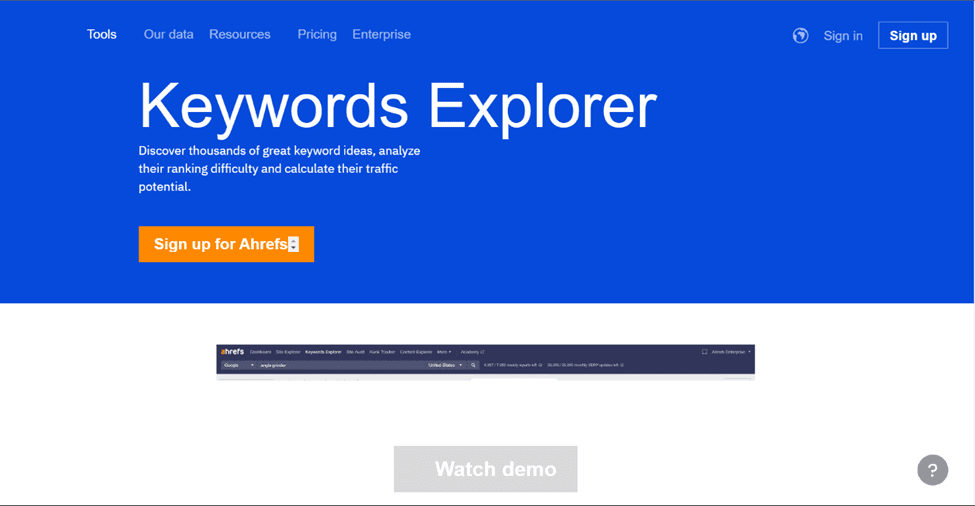Open the language selector globe icon
This screenshot has height=506, width=975.
click(x=800, y=35)
